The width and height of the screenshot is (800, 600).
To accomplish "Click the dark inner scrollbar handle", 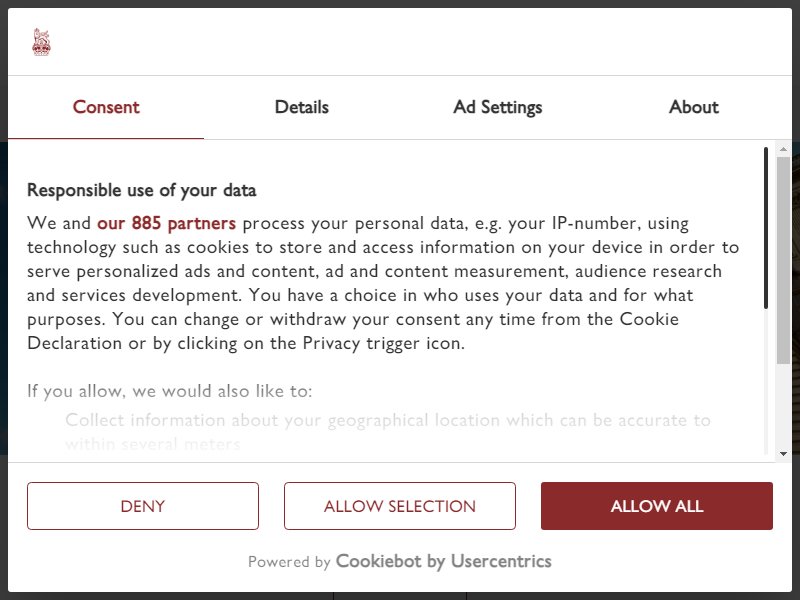I will [x=766, y=228].
